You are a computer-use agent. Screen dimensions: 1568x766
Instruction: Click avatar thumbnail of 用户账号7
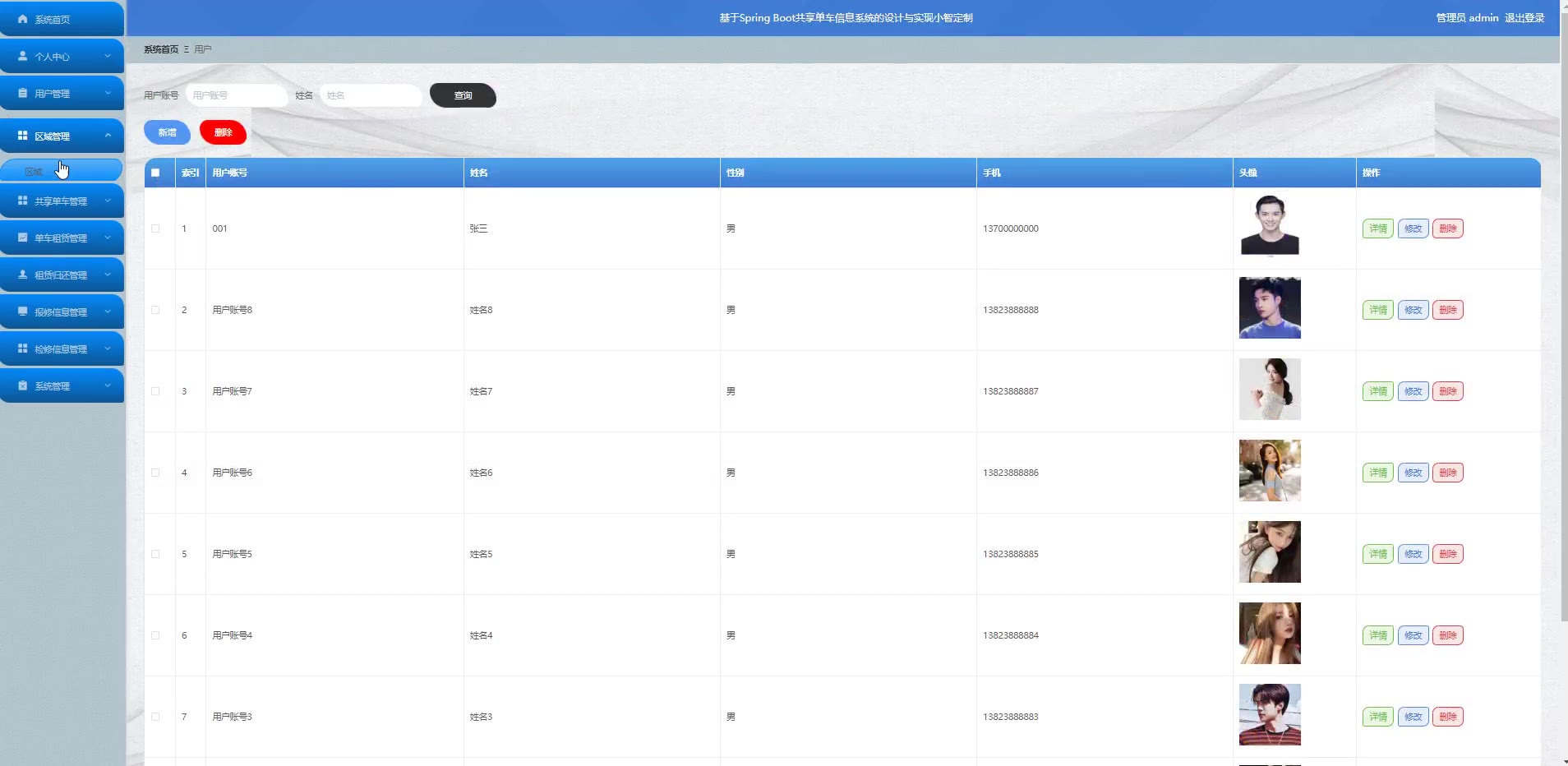1270,389
